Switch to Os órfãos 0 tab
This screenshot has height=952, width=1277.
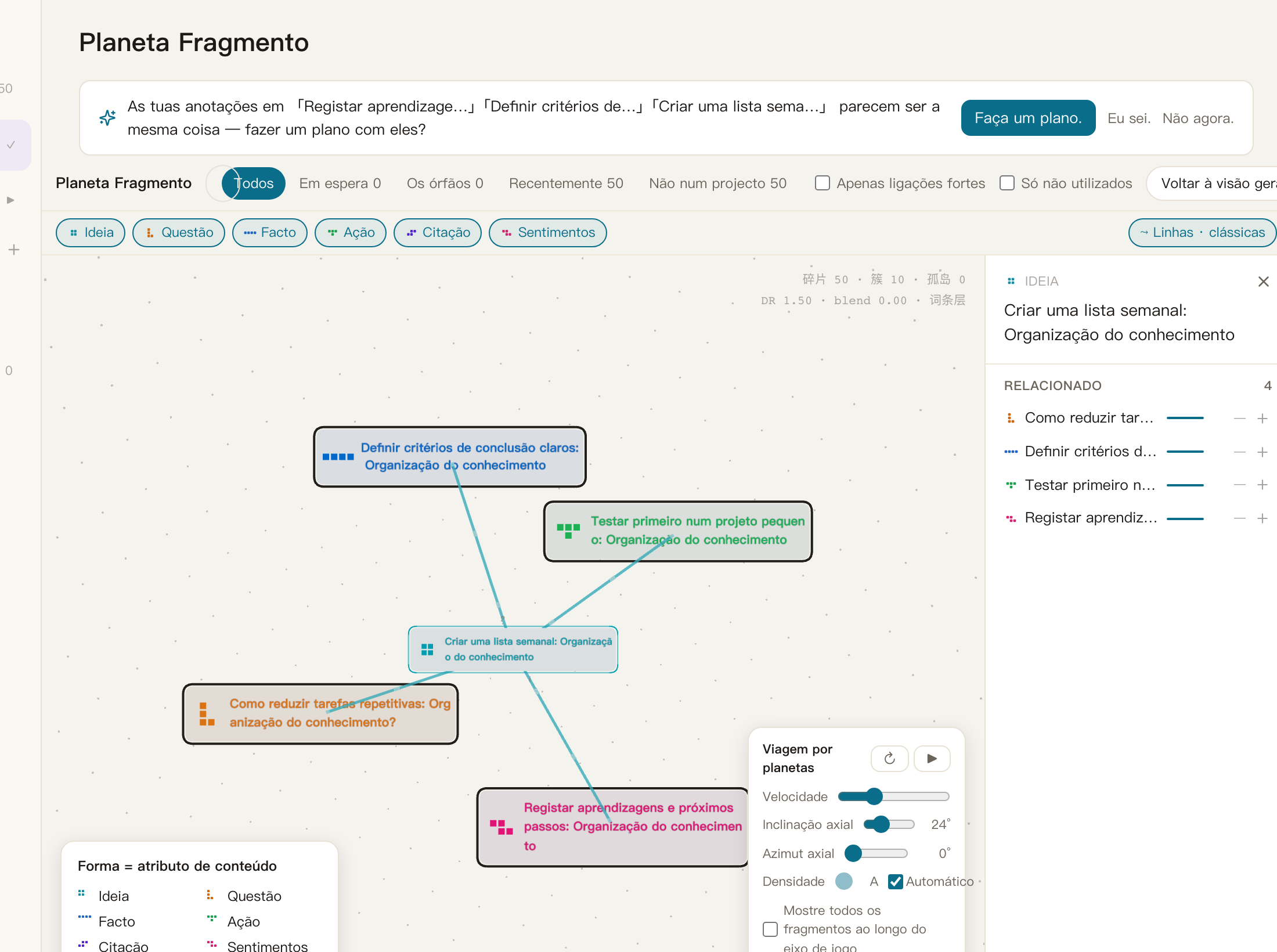[445, 183]
